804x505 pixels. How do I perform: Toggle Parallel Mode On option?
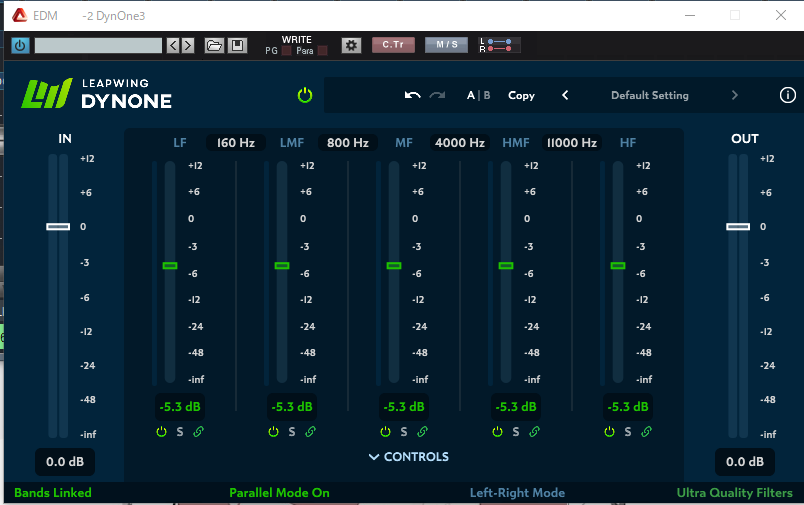click(279, 493)
